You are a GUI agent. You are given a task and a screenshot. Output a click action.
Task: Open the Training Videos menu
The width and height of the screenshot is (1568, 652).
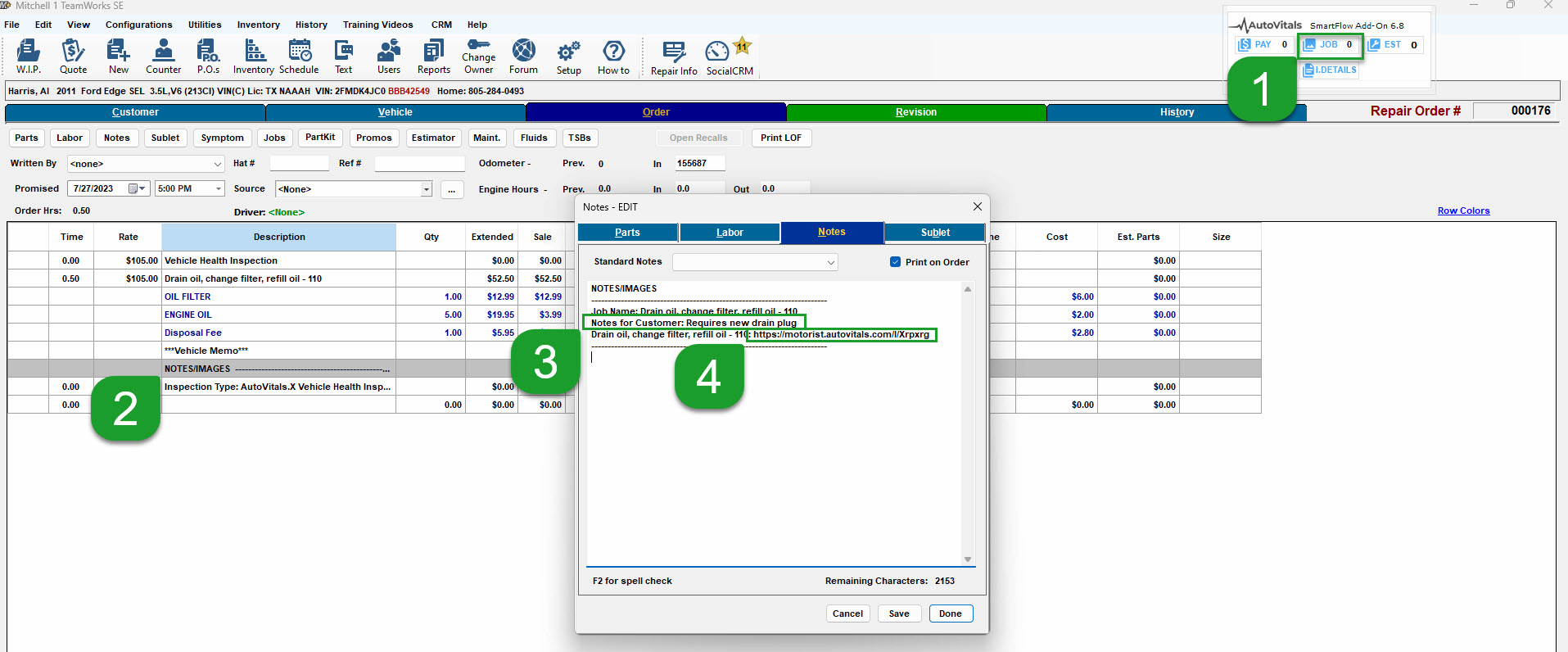pyautogui.click(x=377, y=25)
